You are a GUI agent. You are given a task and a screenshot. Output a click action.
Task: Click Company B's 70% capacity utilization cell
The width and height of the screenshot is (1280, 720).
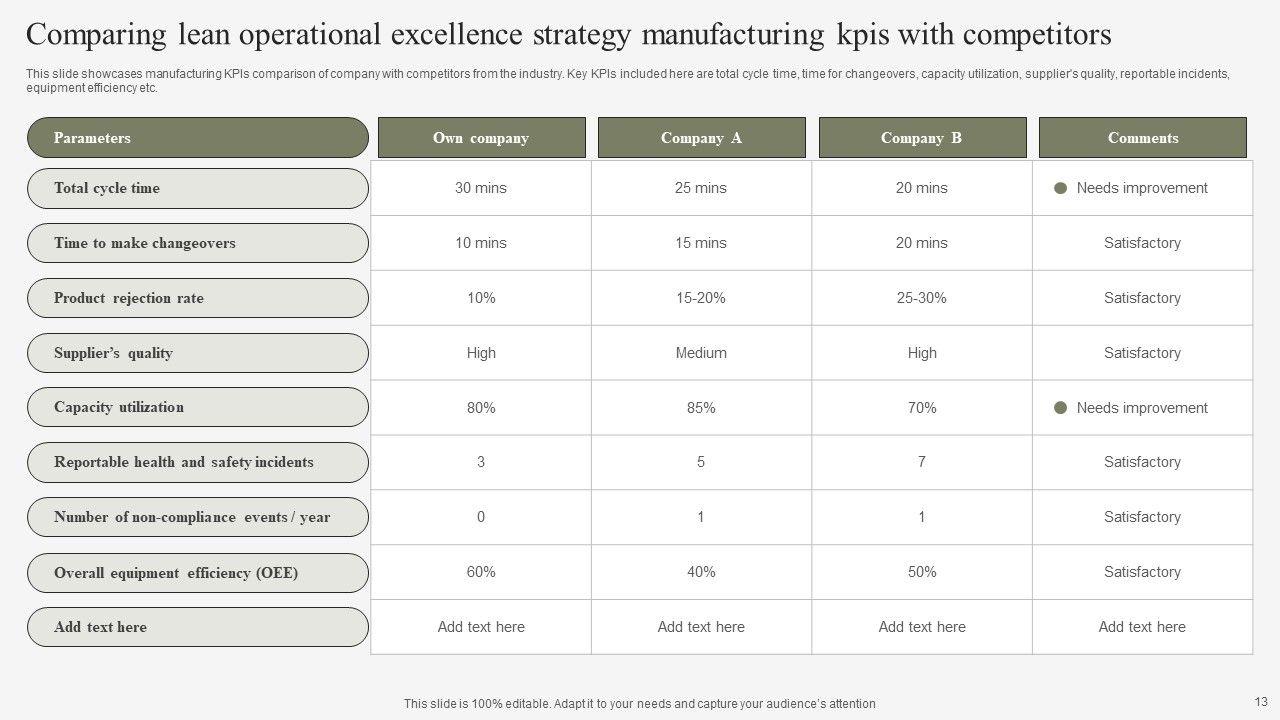[x=922, y=408]
